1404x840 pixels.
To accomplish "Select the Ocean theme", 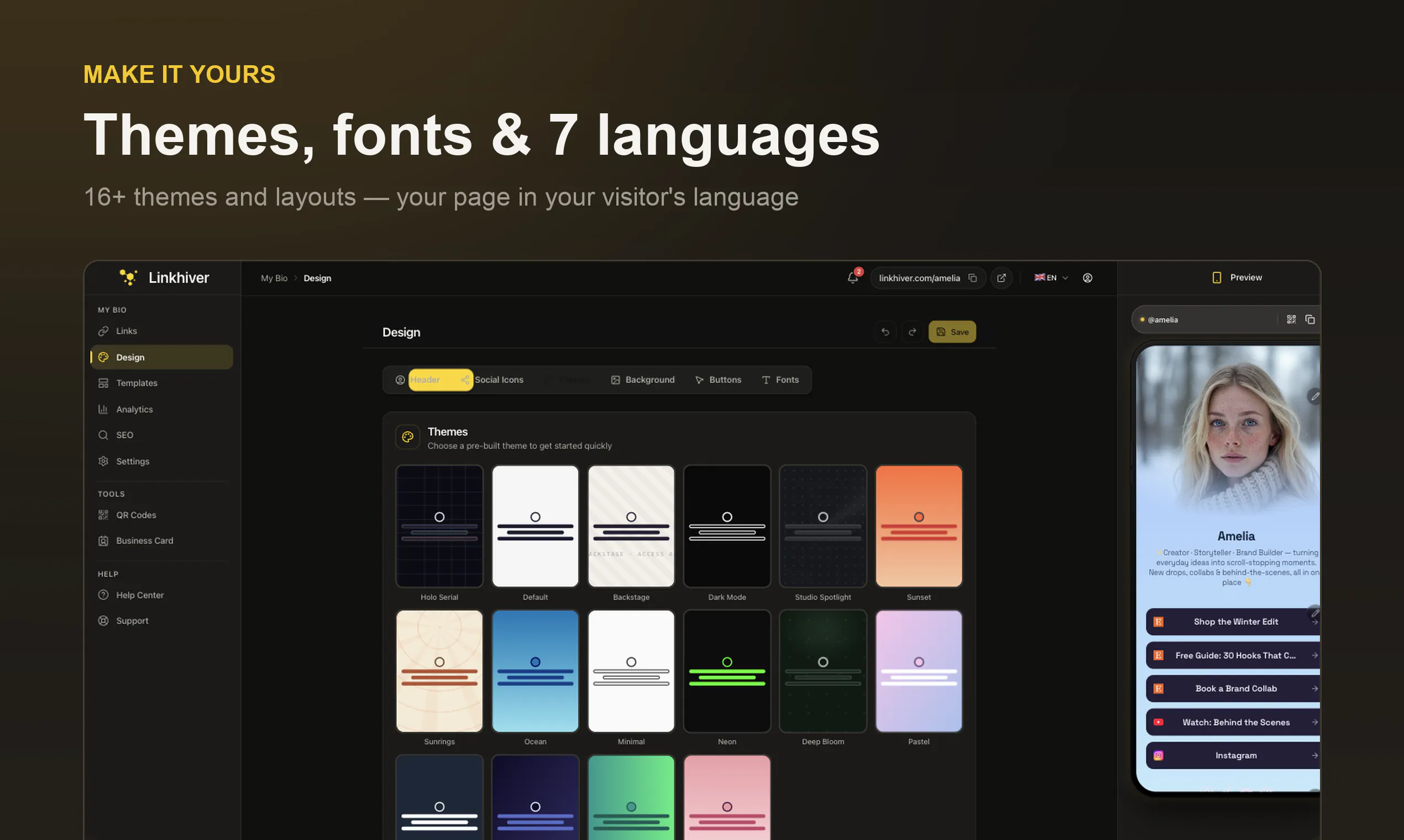I will (x=535, y=671).
